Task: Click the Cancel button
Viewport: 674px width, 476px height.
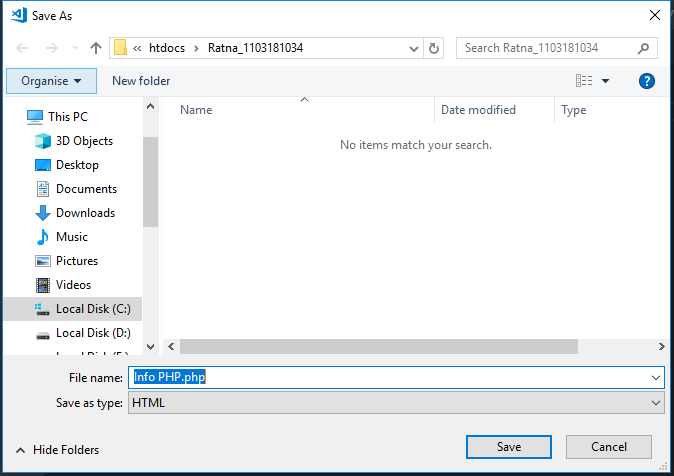Action: click(x=609, y=447)
